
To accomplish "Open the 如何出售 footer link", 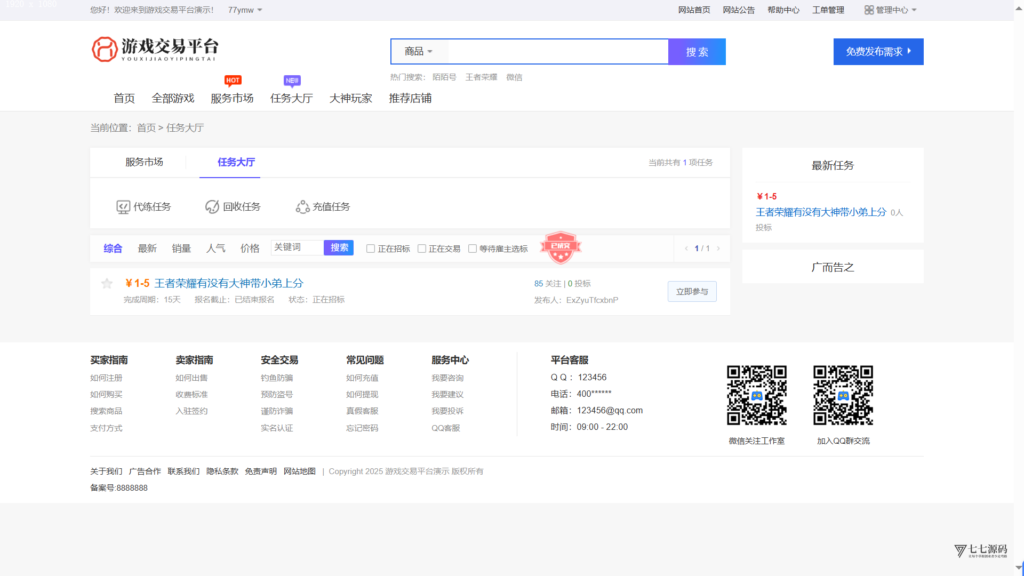I will [191, 377].
